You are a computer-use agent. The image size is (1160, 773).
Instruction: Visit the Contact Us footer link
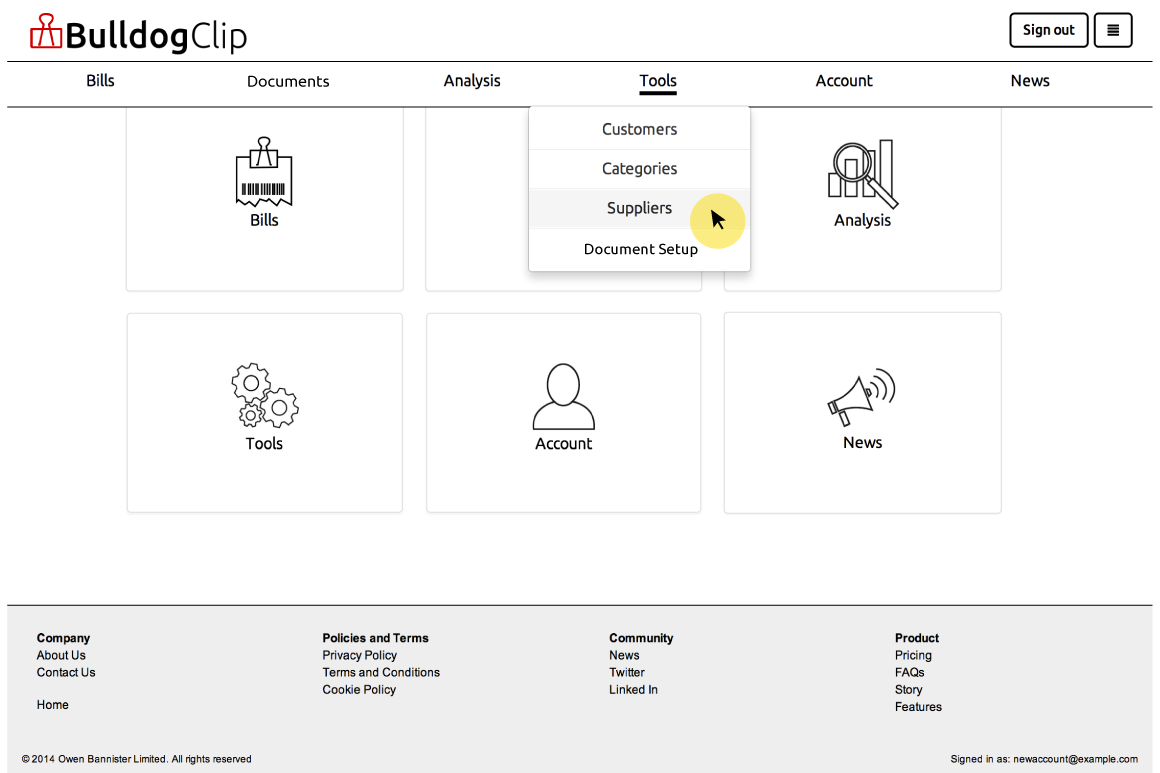pyautogui.click(x=66, y=672)
